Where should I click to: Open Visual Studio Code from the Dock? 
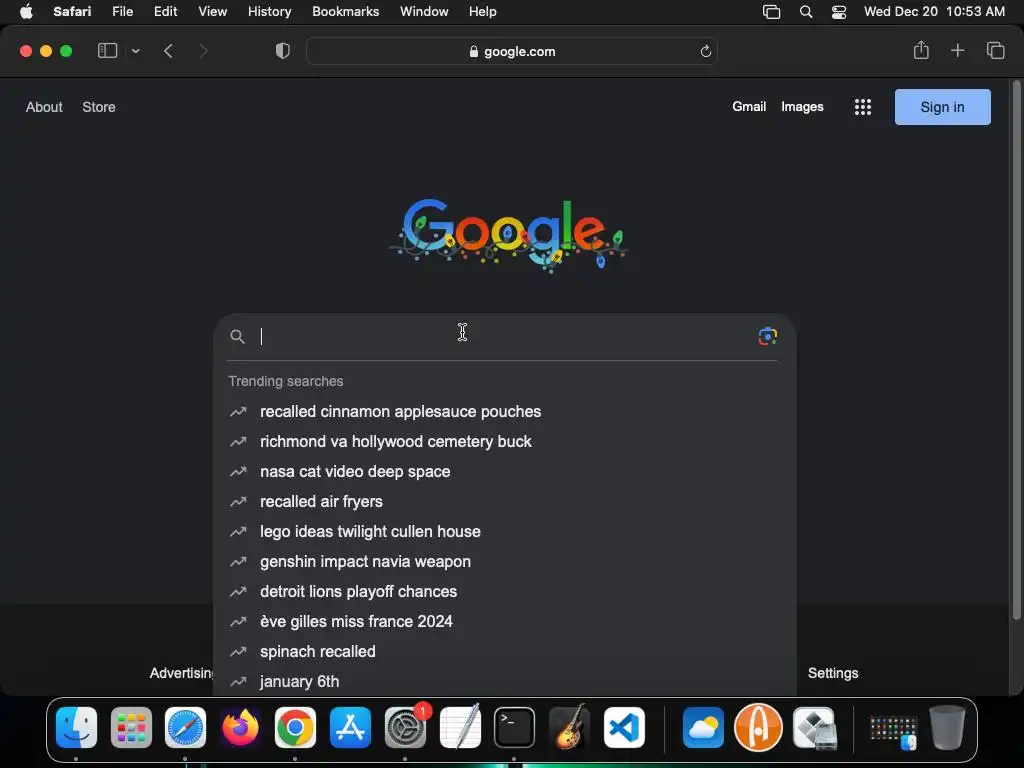click(624, 727)
